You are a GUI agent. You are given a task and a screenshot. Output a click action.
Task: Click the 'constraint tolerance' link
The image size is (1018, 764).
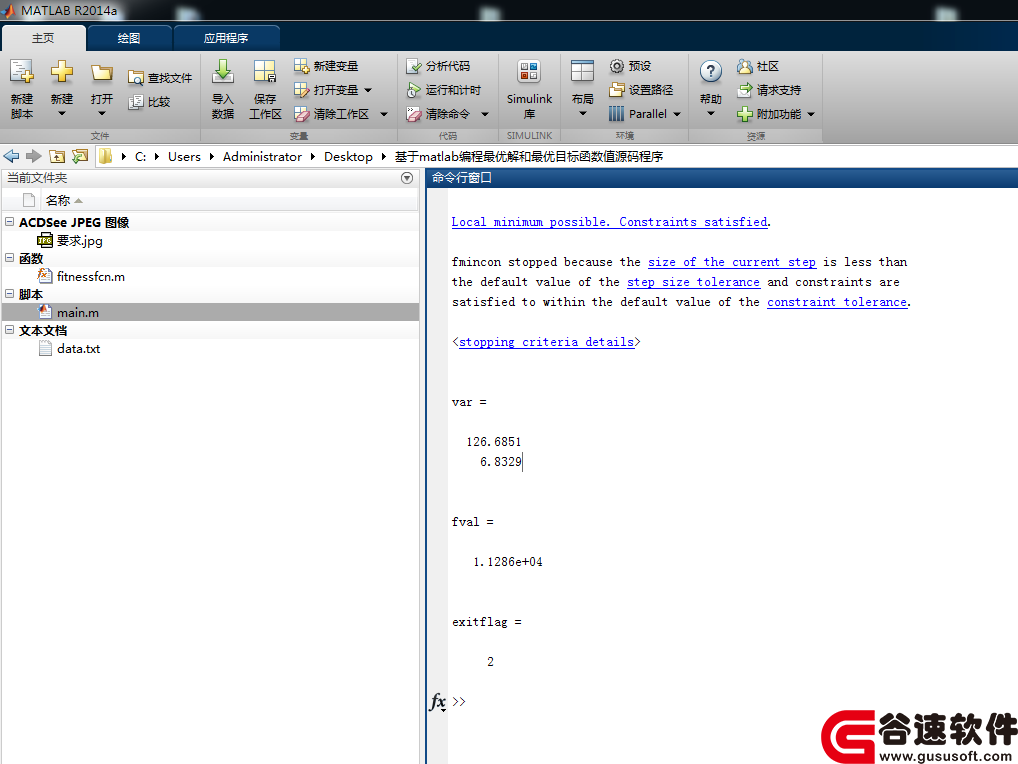point(837,302)
